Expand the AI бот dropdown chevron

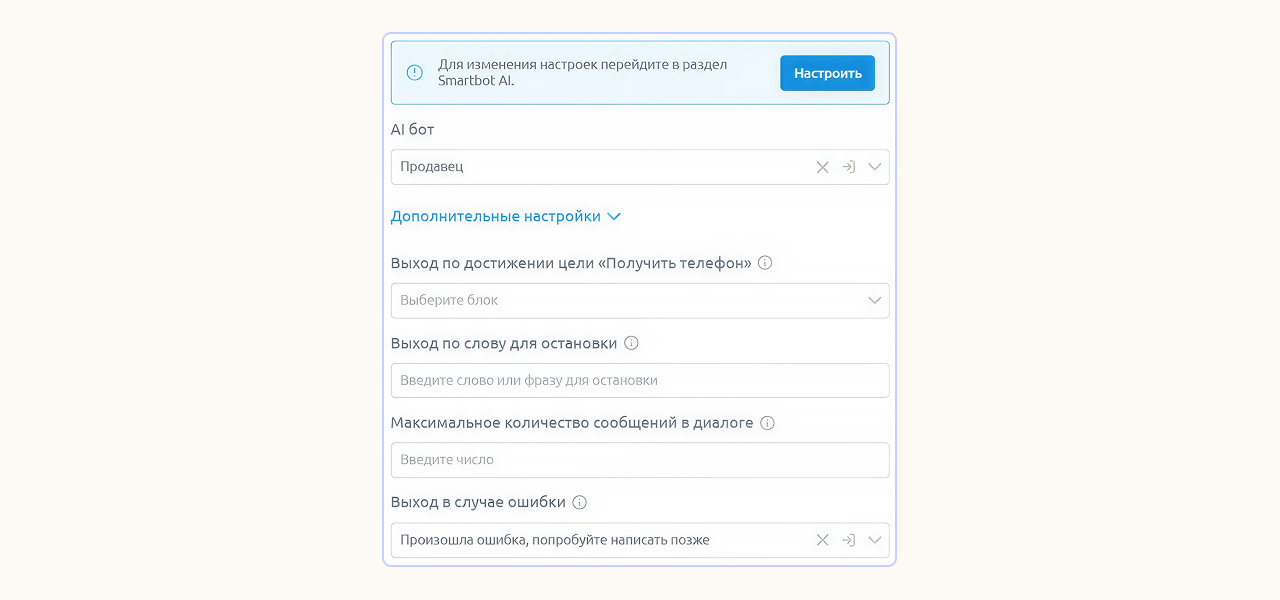pos(875,167)
